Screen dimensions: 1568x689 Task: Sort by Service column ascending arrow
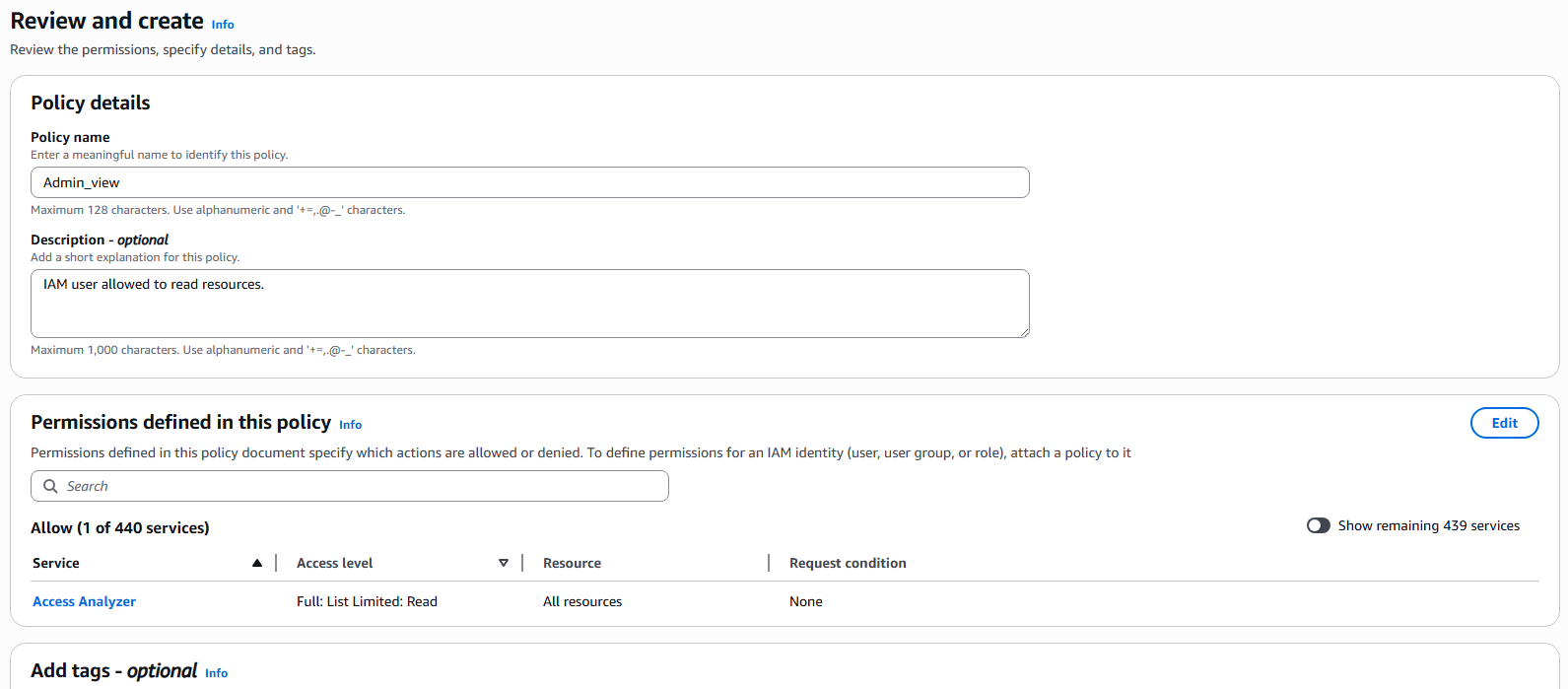pos(257,563)
